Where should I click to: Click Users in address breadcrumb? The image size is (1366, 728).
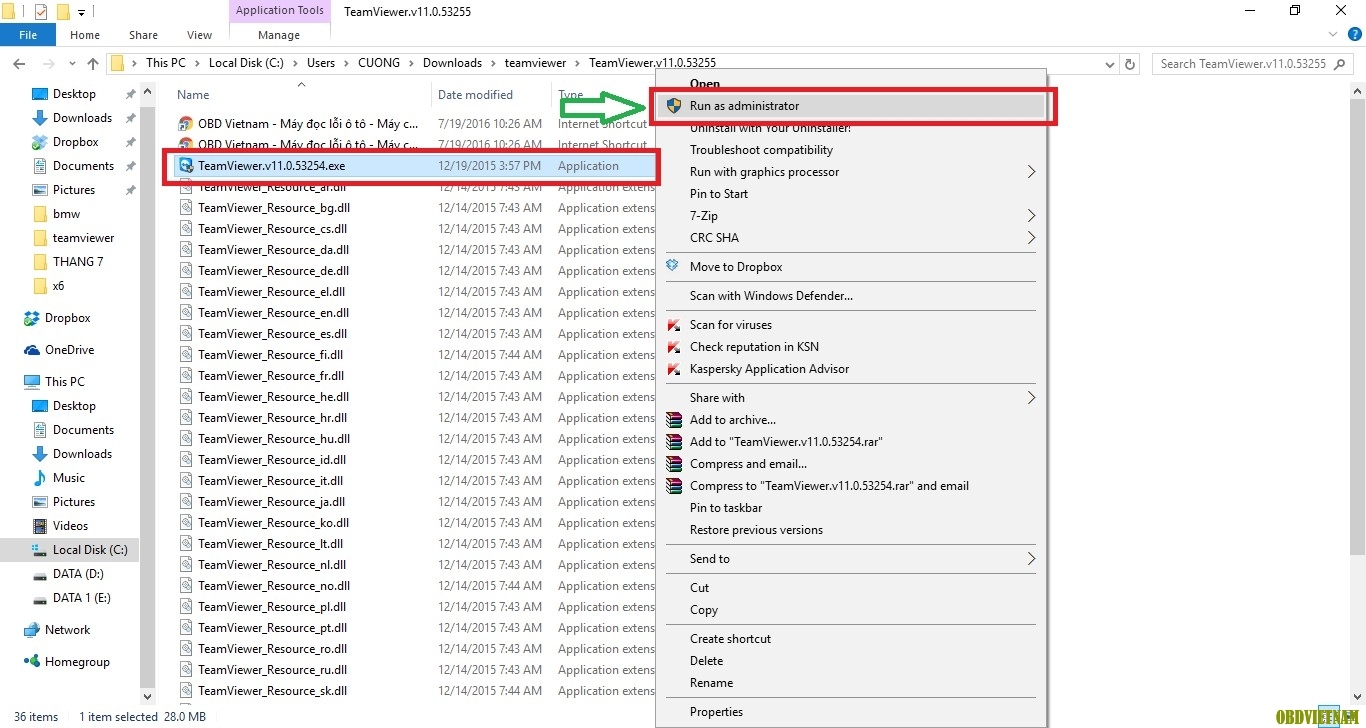pos(321,63)
